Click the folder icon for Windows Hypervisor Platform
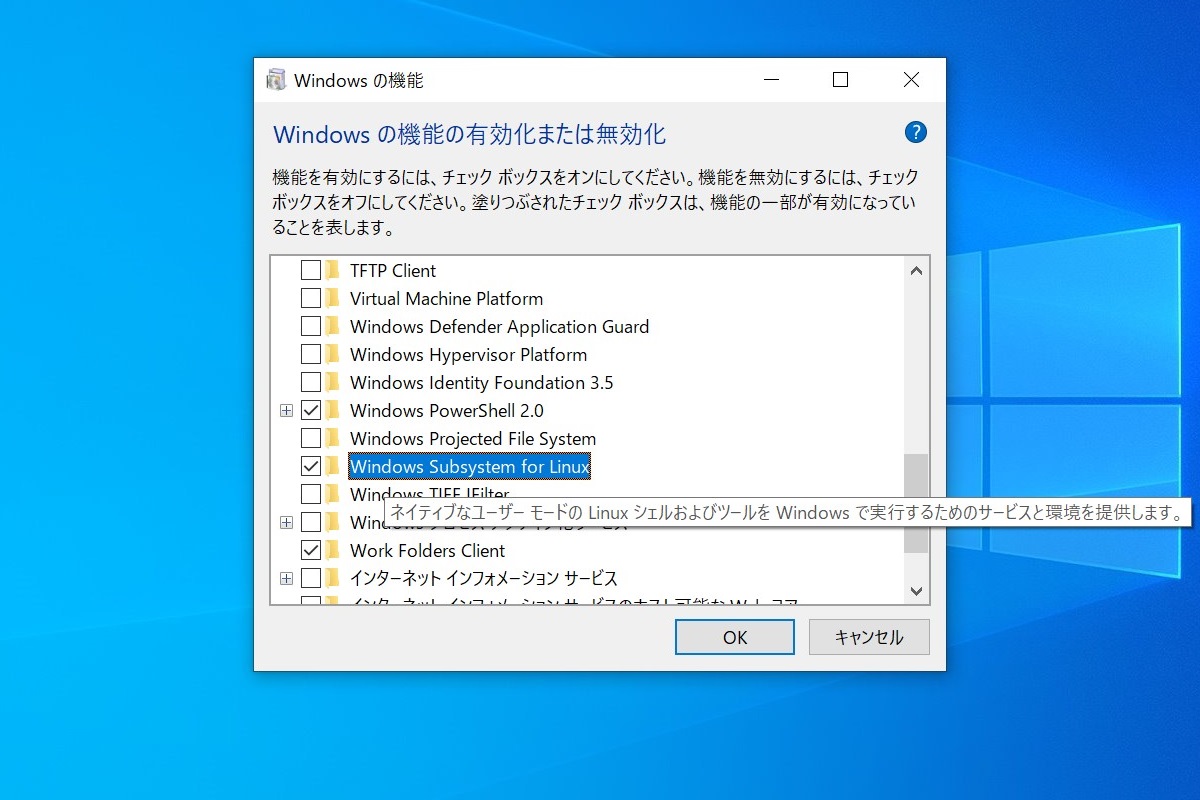Image resolution: width=1200 pixels, height=800 pixels. pyautogui.click(x=334, y=354)
